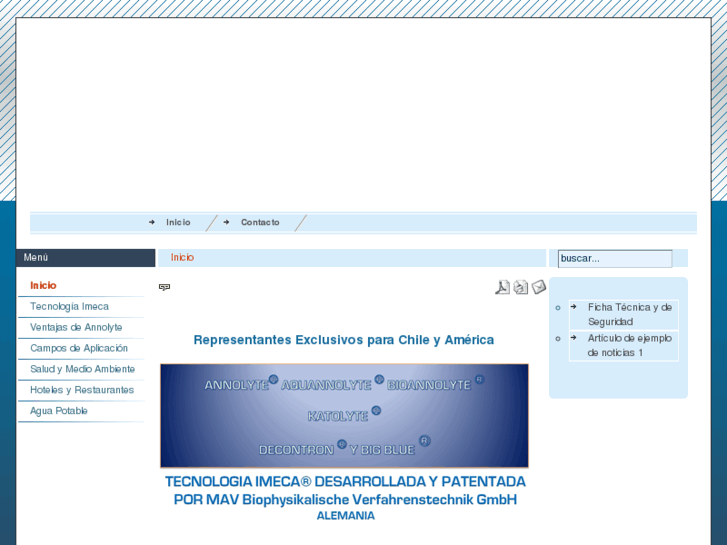727x545 pixels.
Task: Click Representantes Exclusivos para Chile y América heading
Action: click(344, 340)
